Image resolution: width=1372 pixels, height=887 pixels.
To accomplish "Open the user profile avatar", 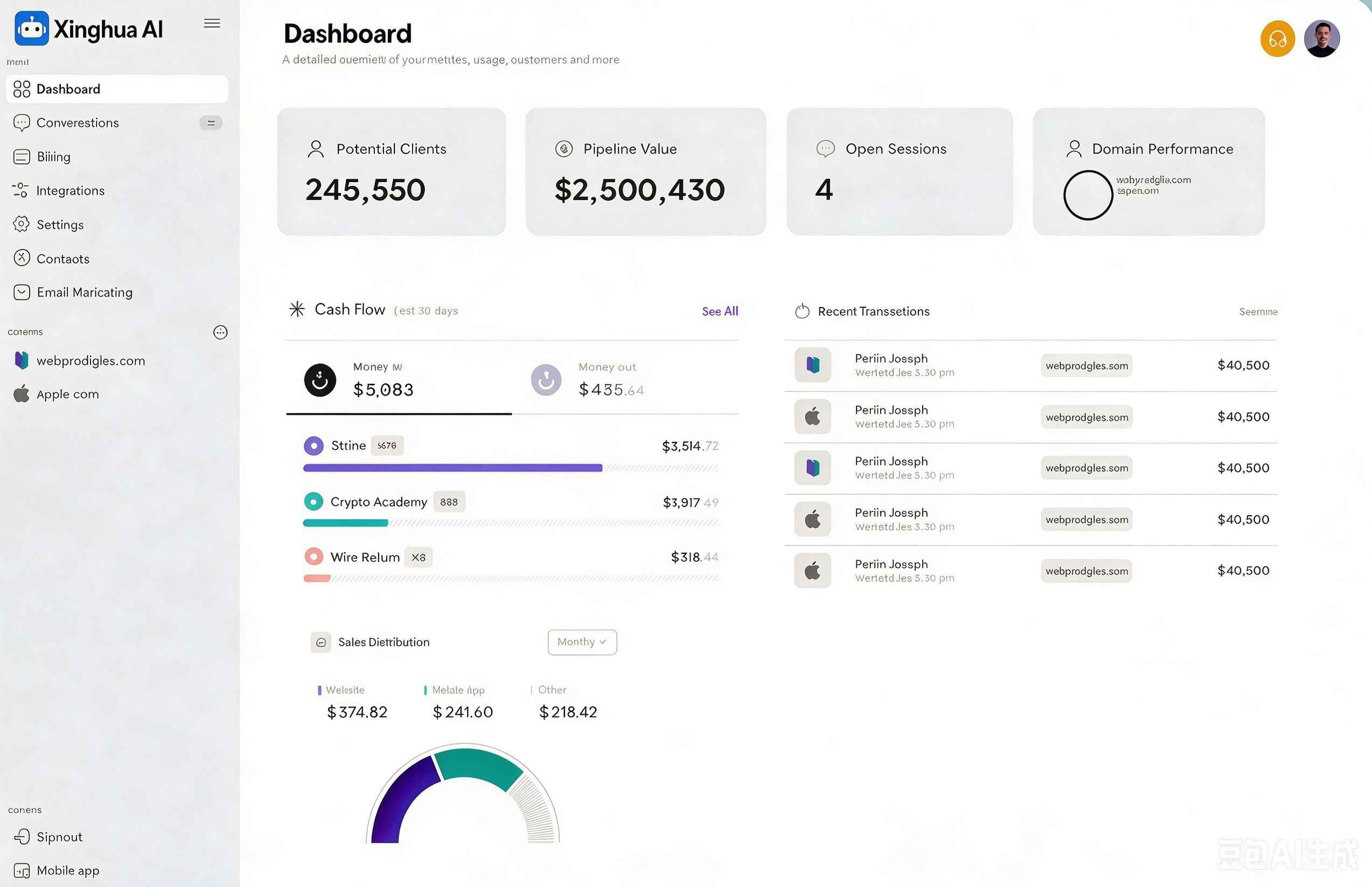I will point(1321,39).
